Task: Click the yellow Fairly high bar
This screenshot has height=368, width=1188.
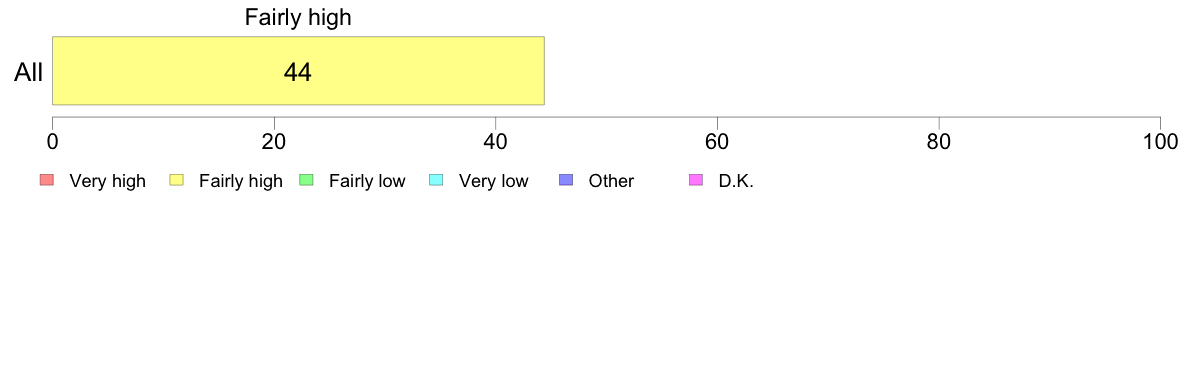Action: pyautogui.click(x=298, y=70)
